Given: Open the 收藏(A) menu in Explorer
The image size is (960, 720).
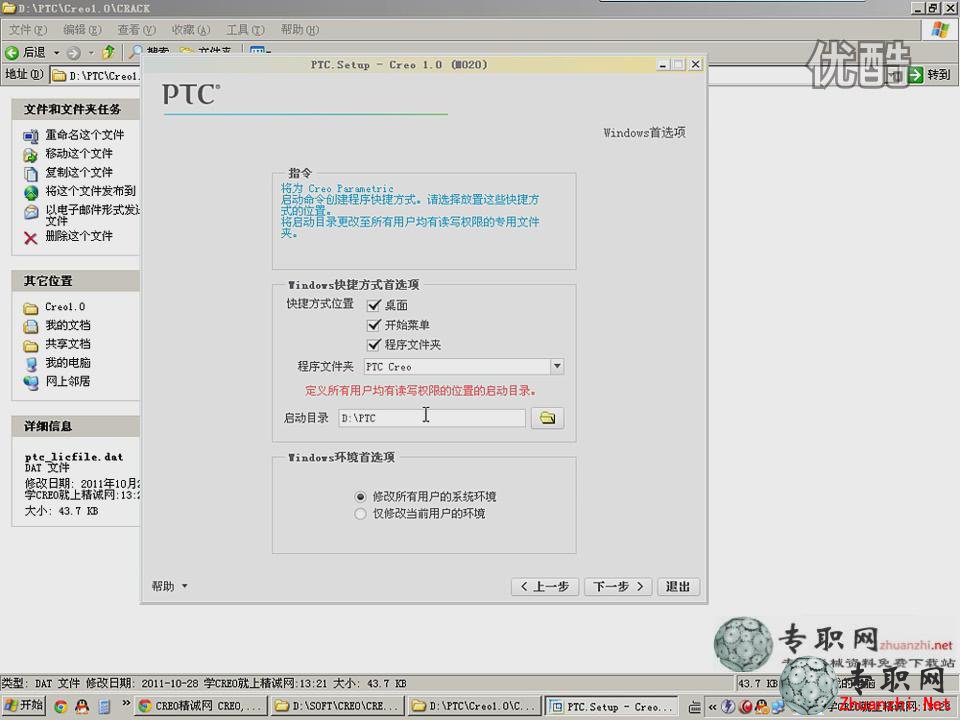Looking at the screenshot, I should click(190, 29).
